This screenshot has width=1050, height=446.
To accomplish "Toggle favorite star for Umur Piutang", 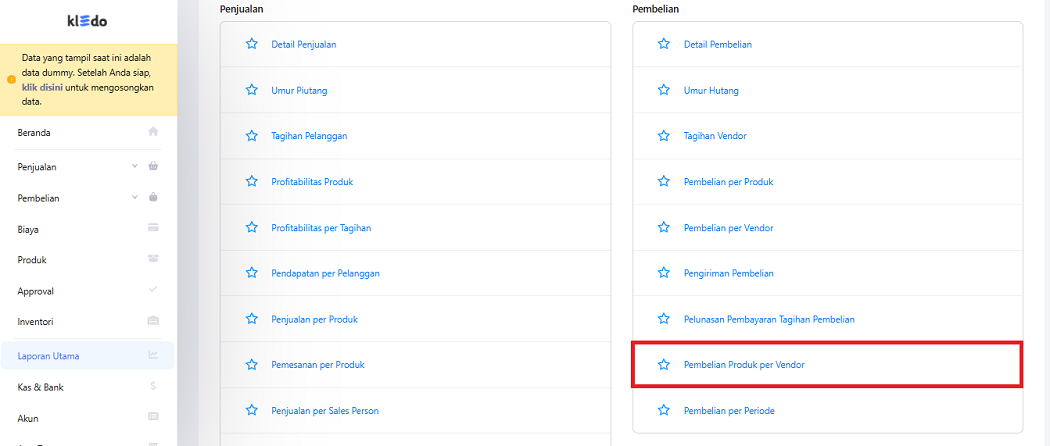I will pos(252,90).
